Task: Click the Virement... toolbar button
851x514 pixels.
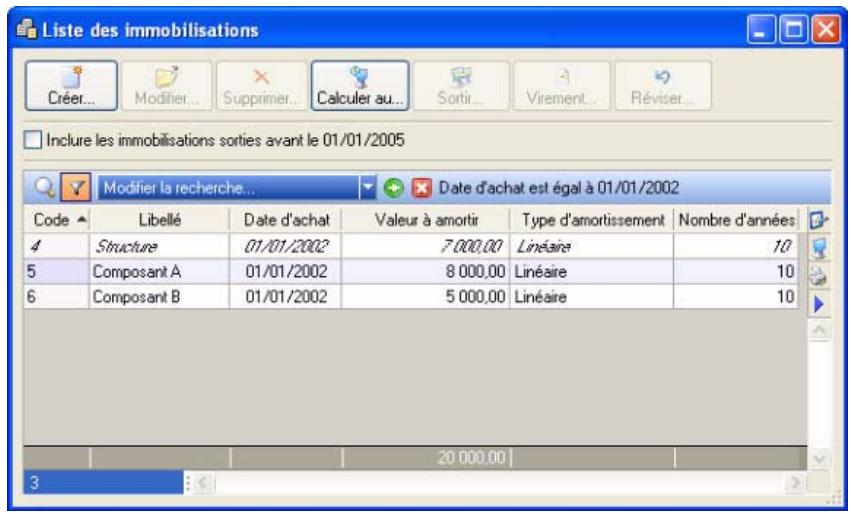Action: coord(562,86)
